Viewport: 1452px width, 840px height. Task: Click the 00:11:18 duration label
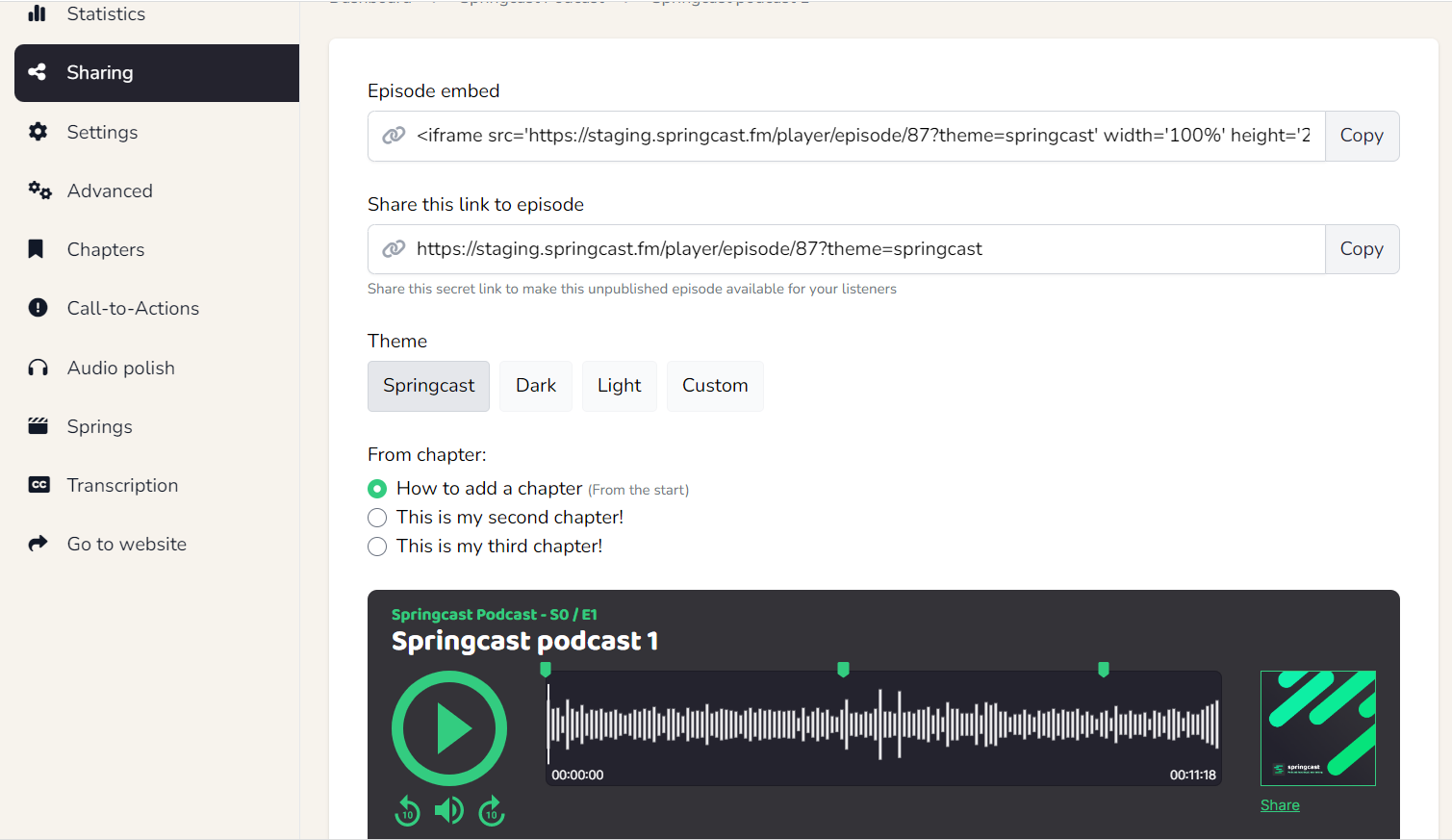pos(1193,775)
